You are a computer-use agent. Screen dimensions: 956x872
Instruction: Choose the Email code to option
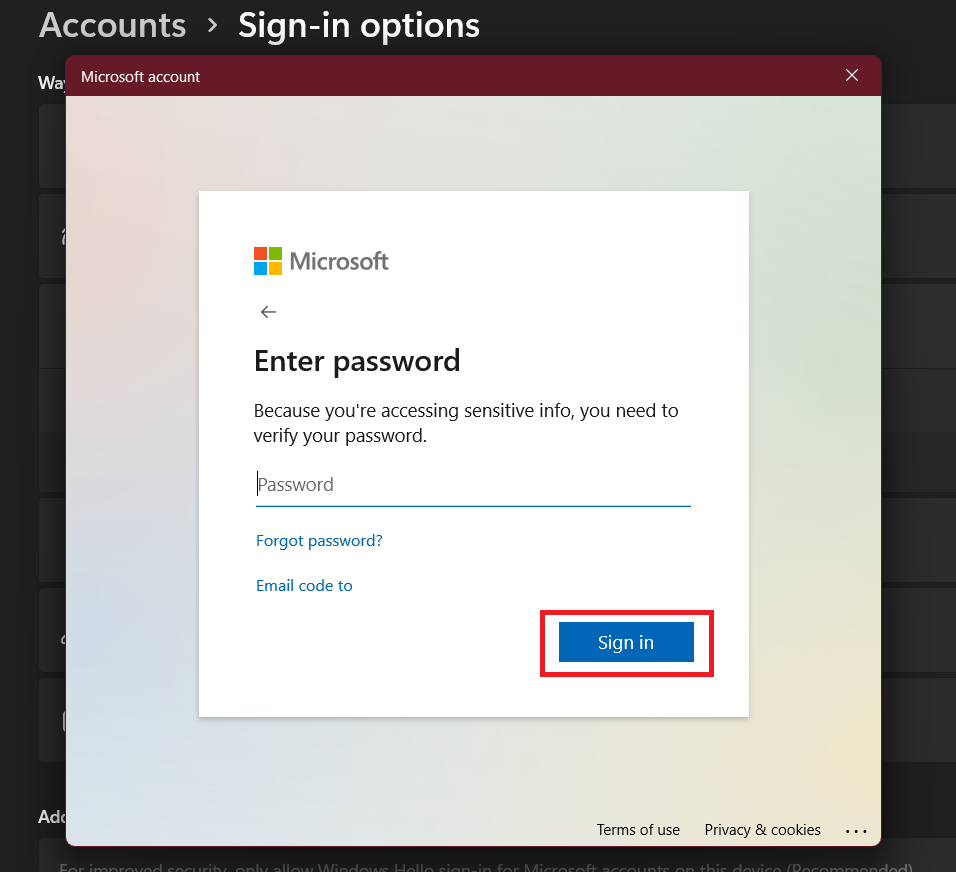click(x=304, y=586)
